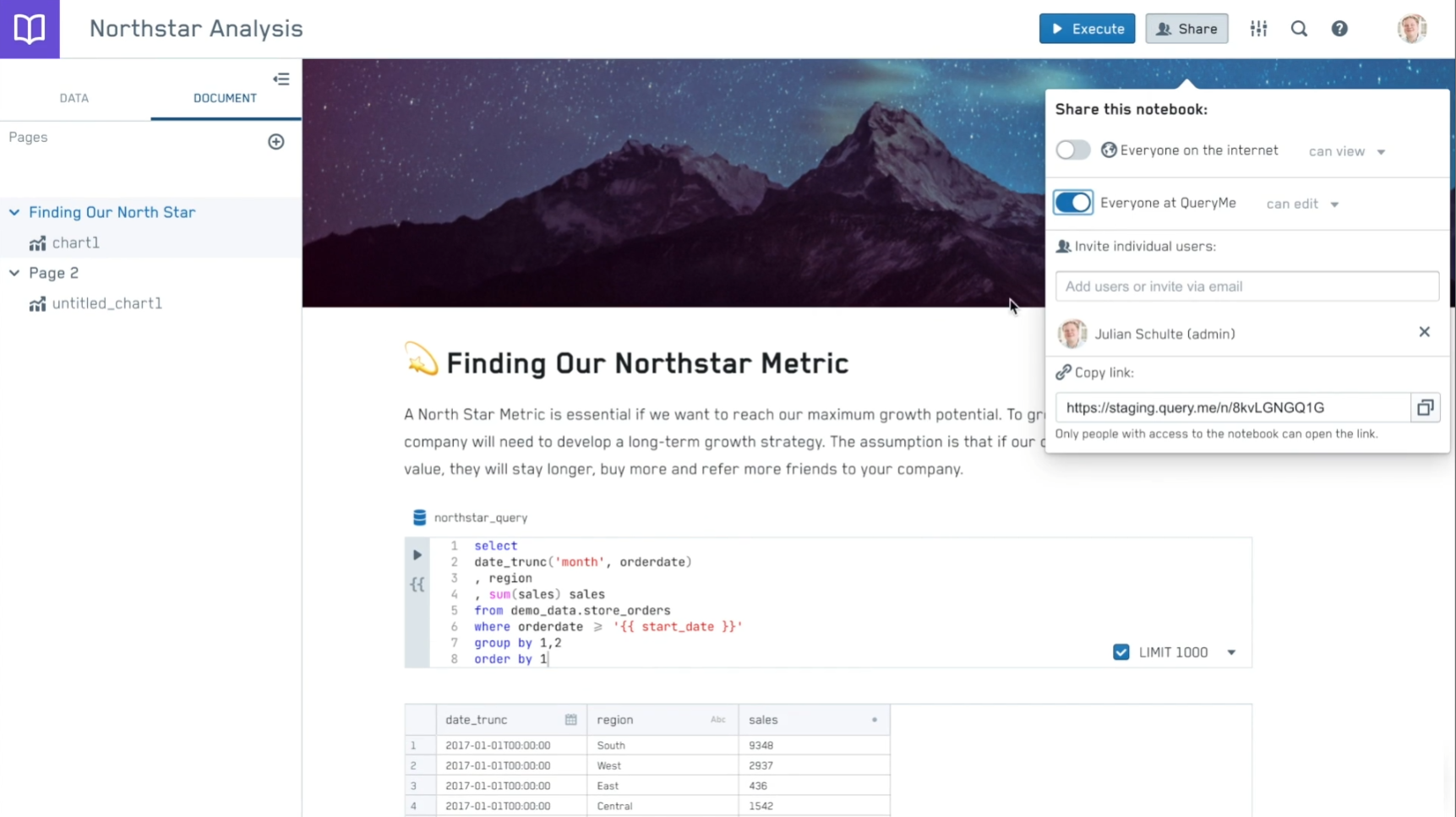This screenshot has width=1456, height=817.
Task: Open the settings sliders icon
Action: pyautogui.click(x=1258, y=29)
